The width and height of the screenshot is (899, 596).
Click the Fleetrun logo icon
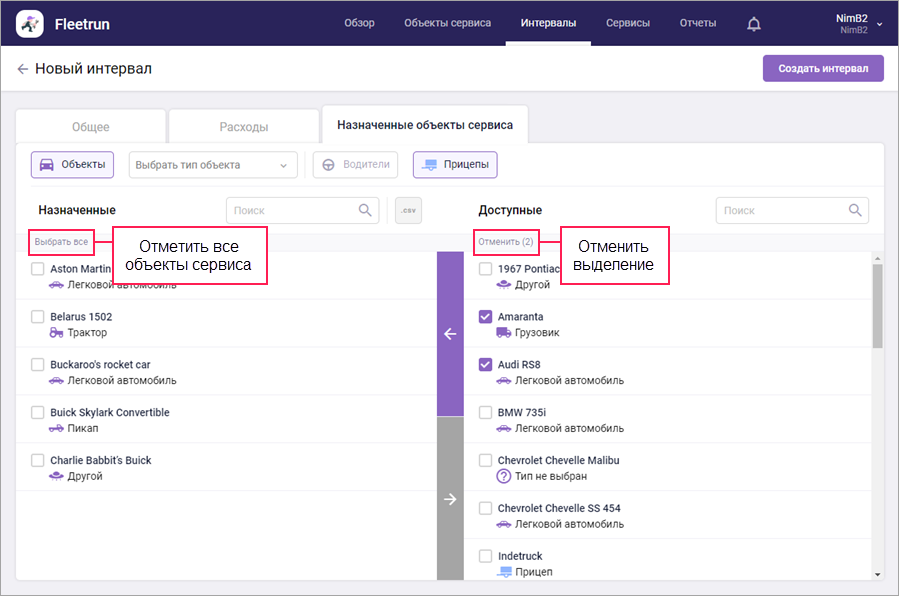[30, 23]
